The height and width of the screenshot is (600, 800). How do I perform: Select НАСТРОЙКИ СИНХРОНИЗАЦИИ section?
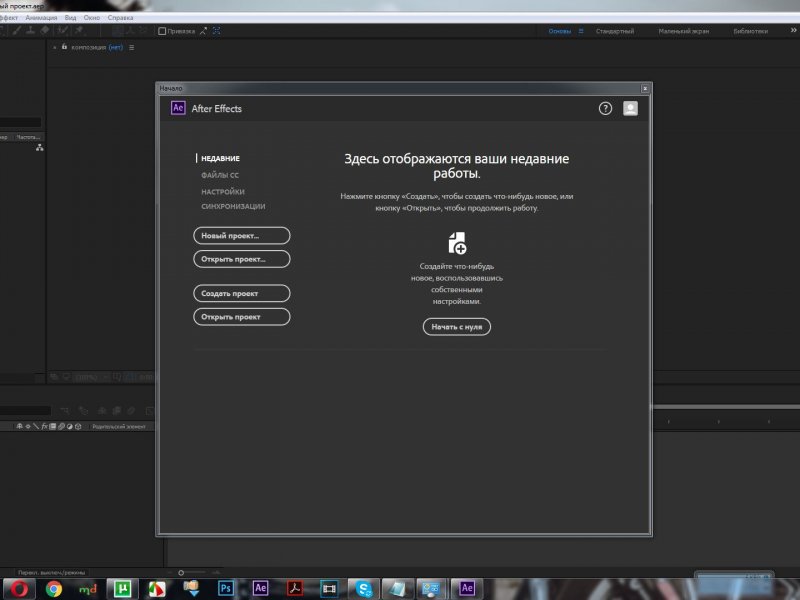pos(233,199)
